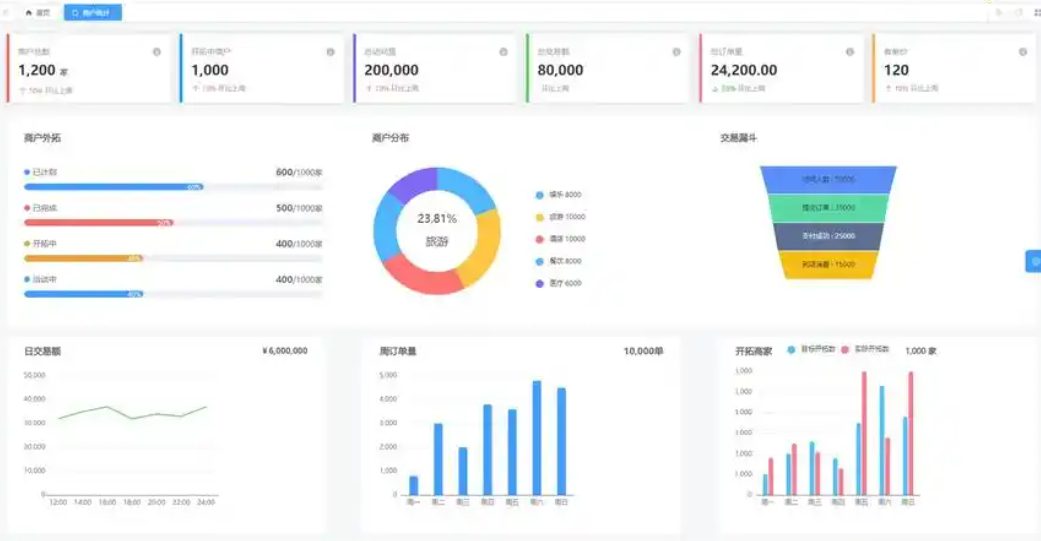Click the 600/1000家 count
Viewport: 1041px width, 541px height.
coord(299,173)
